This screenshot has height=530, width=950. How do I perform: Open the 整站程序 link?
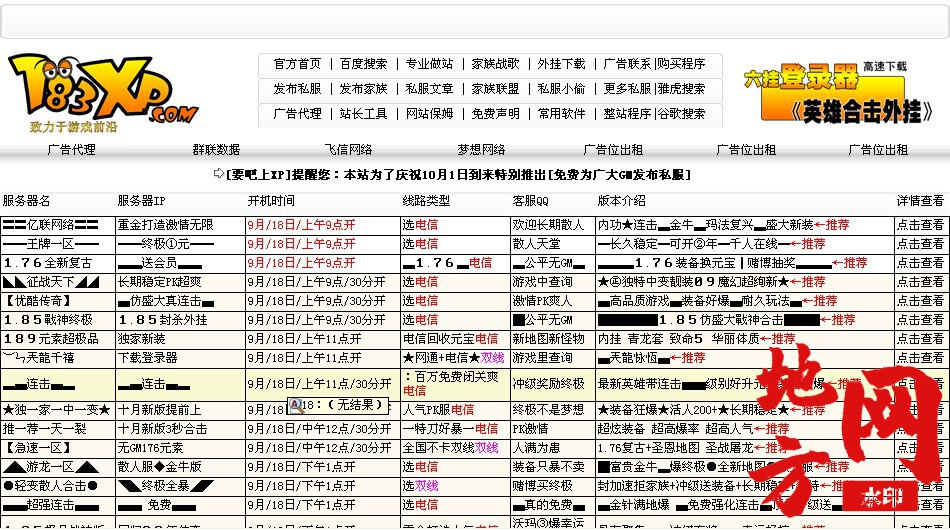click(627, 113)
